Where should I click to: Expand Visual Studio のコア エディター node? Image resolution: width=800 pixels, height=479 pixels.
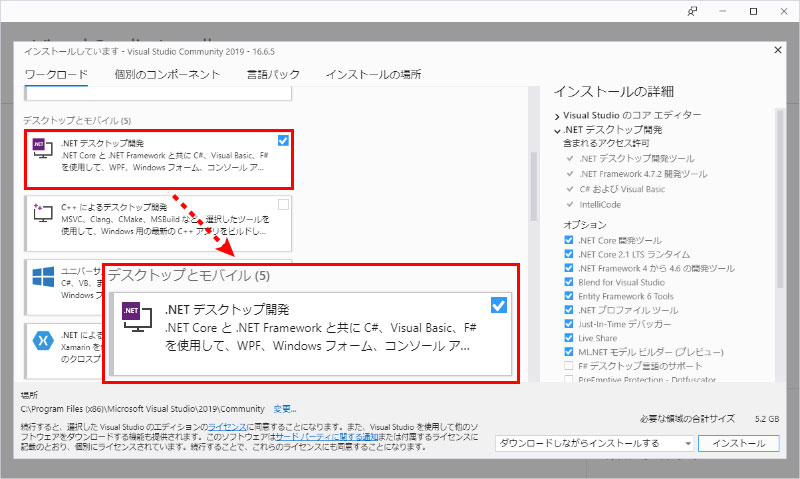click(557, 116)
